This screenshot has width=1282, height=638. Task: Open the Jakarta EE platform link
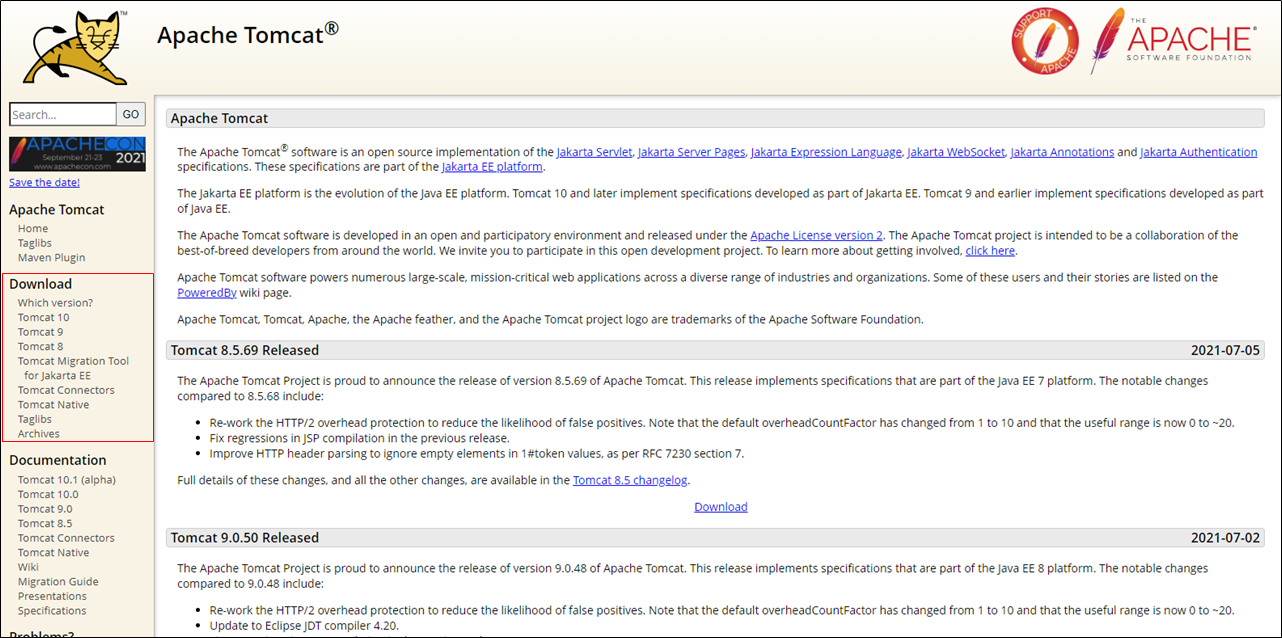(x=492, y=167)
